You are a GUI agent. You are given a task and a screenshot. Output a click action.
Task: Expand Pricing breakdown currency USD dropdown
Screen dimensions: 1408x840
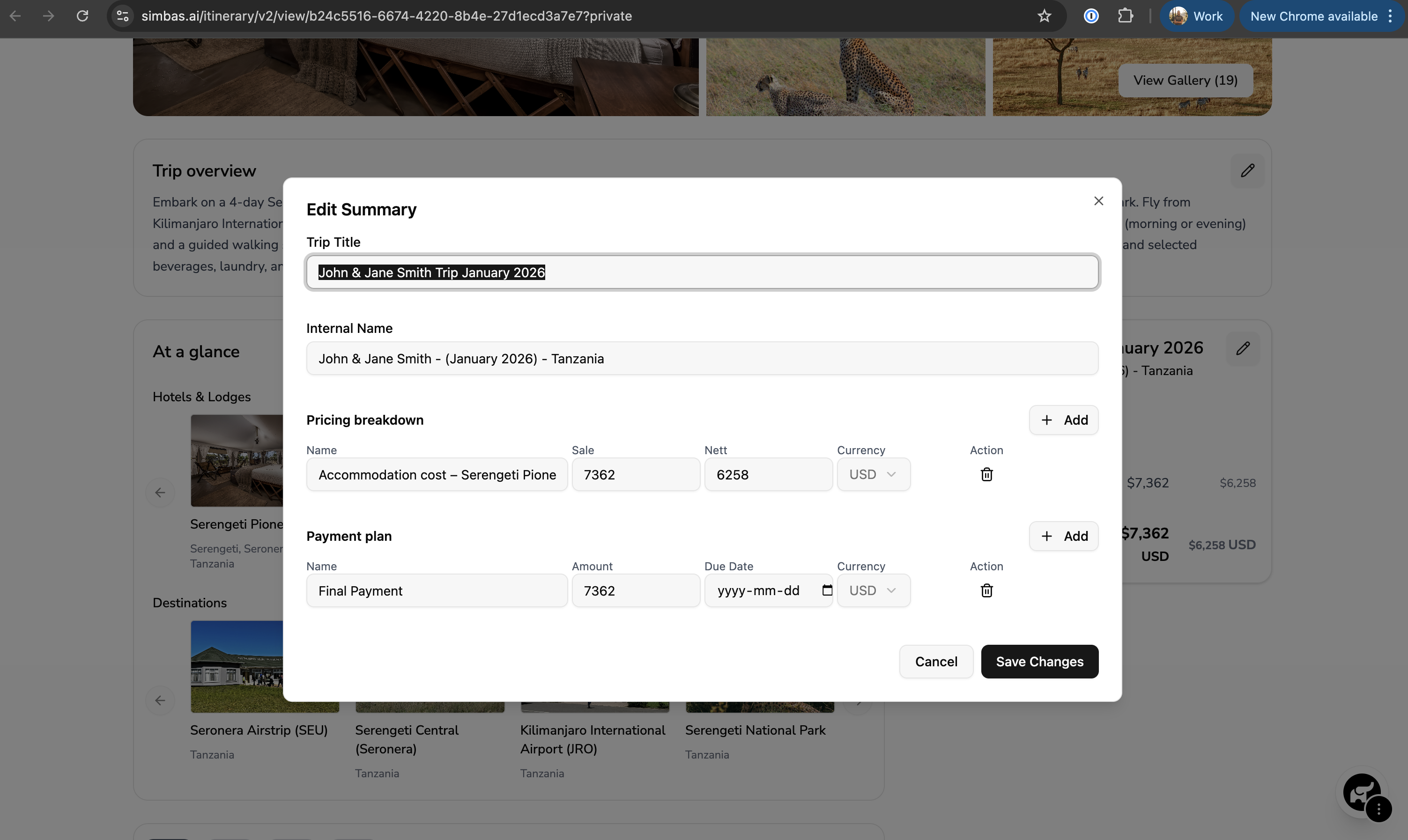[873, 474]
